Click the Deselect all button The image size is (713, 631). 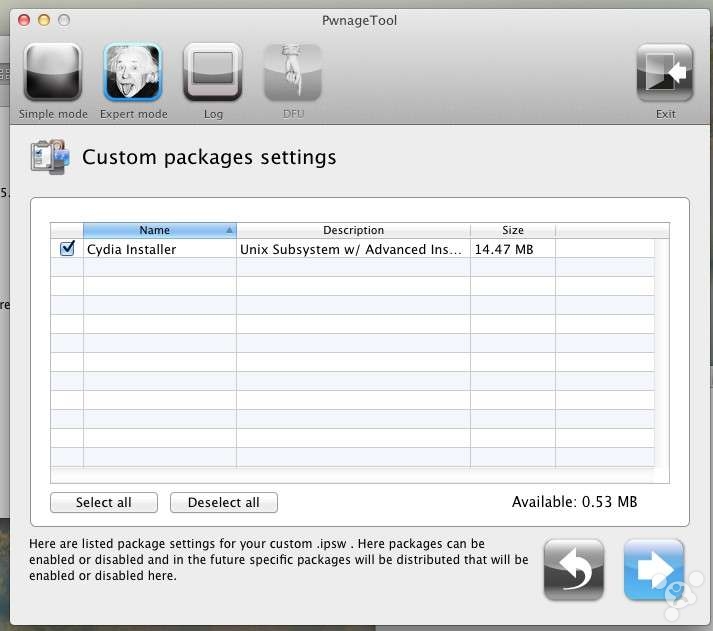pyautogui.click(x=224, y=502)
